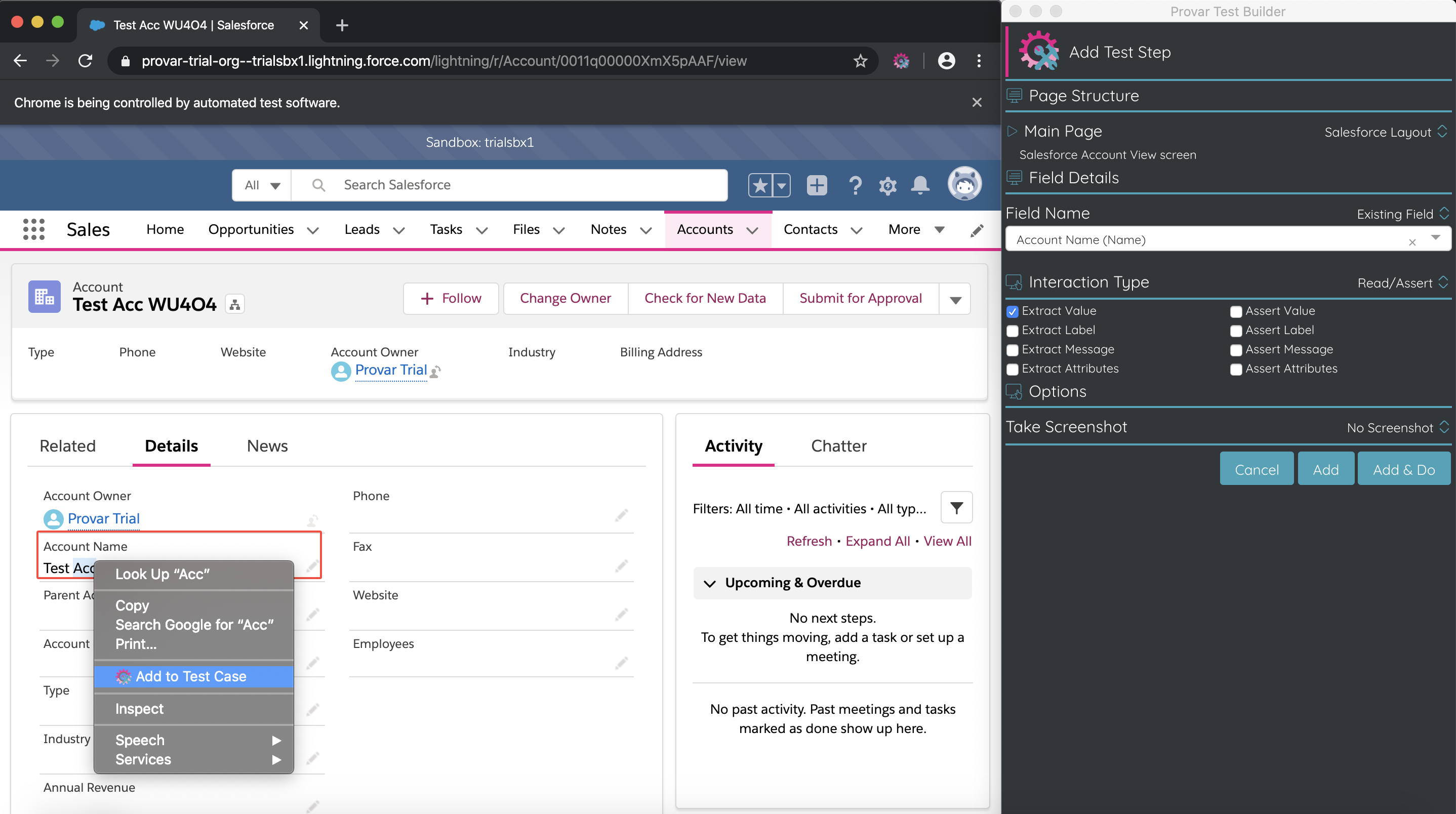Click the Provar Trial owner link in highlights
This screenshot has height=814, width=1456.
tap(390, 370)
